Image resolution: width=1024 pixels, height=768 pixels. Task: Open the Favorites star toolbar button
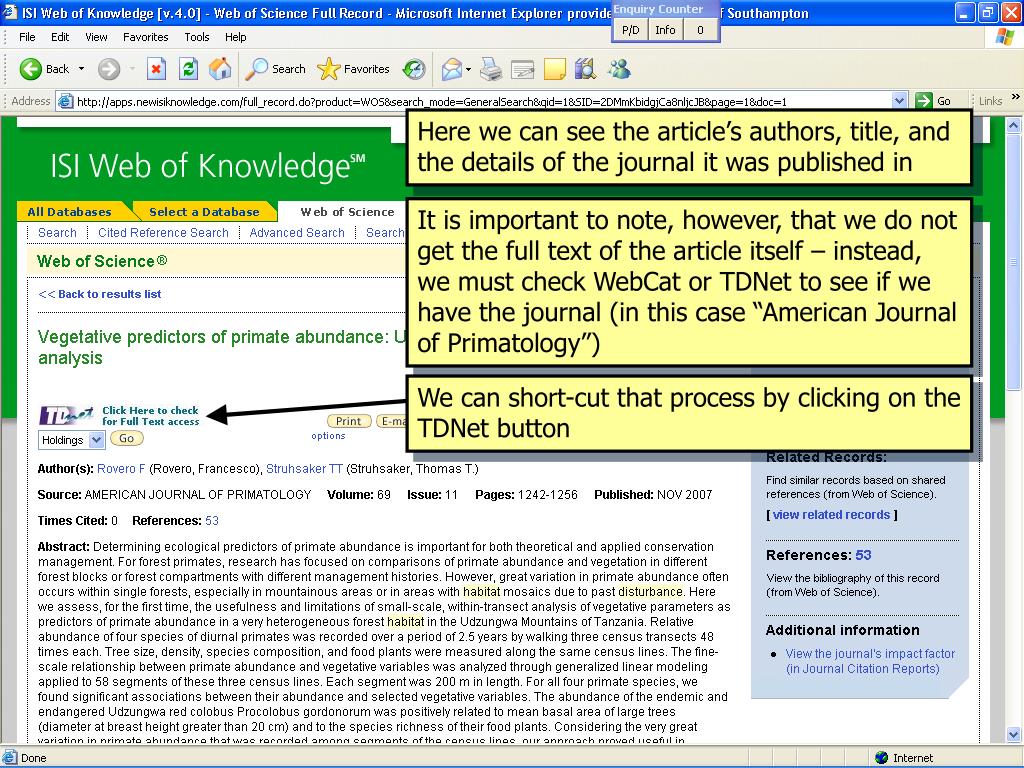tap(353, 69)
